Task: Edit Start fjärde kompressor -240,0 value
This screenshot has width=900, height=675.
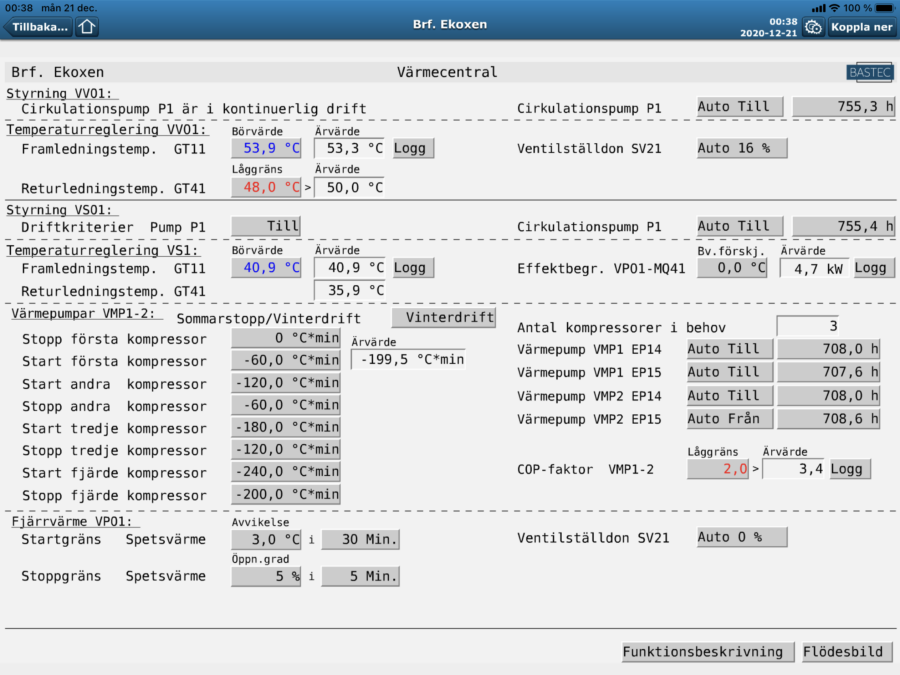Action: [286, 471]
